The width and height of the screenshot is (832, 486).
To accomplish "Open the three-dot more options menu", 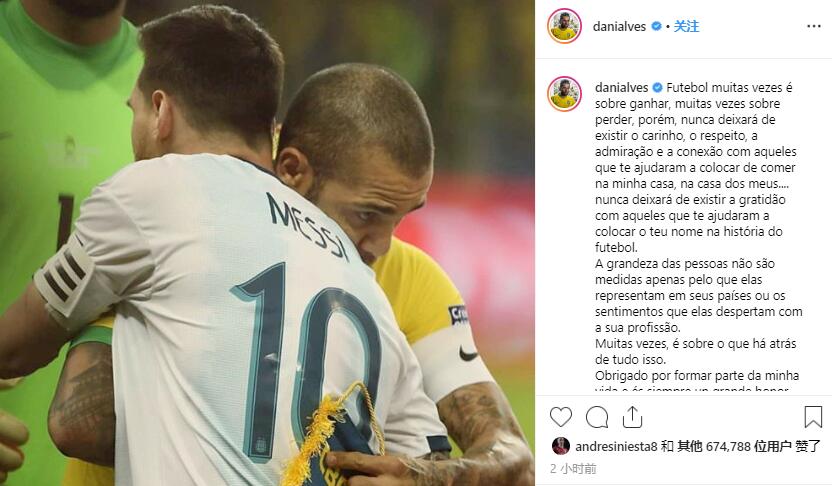I will click(x=813, y=27).
